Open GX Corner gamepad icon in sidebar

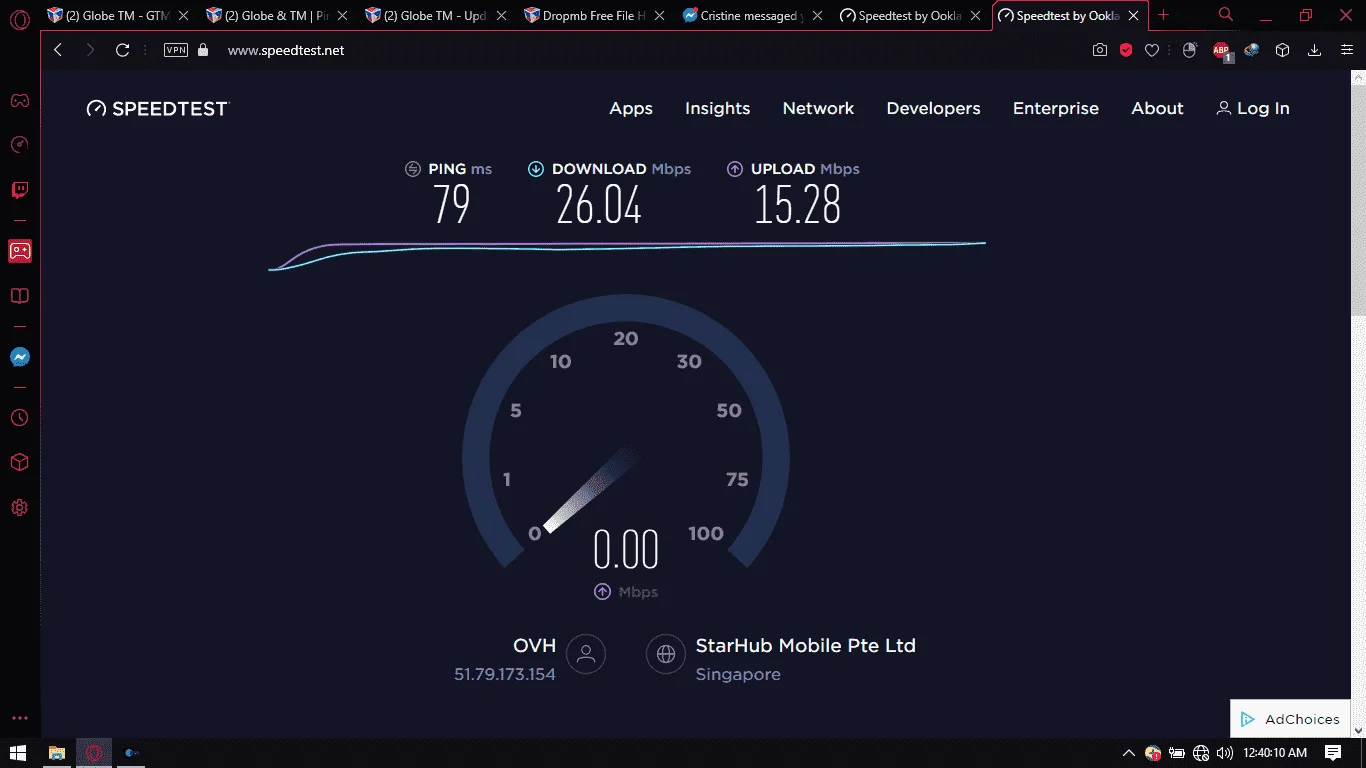19,100
